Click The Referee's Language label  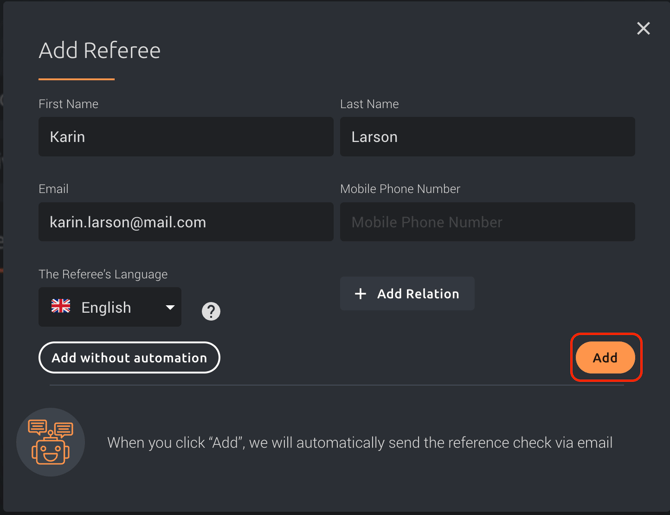(103, 274)
